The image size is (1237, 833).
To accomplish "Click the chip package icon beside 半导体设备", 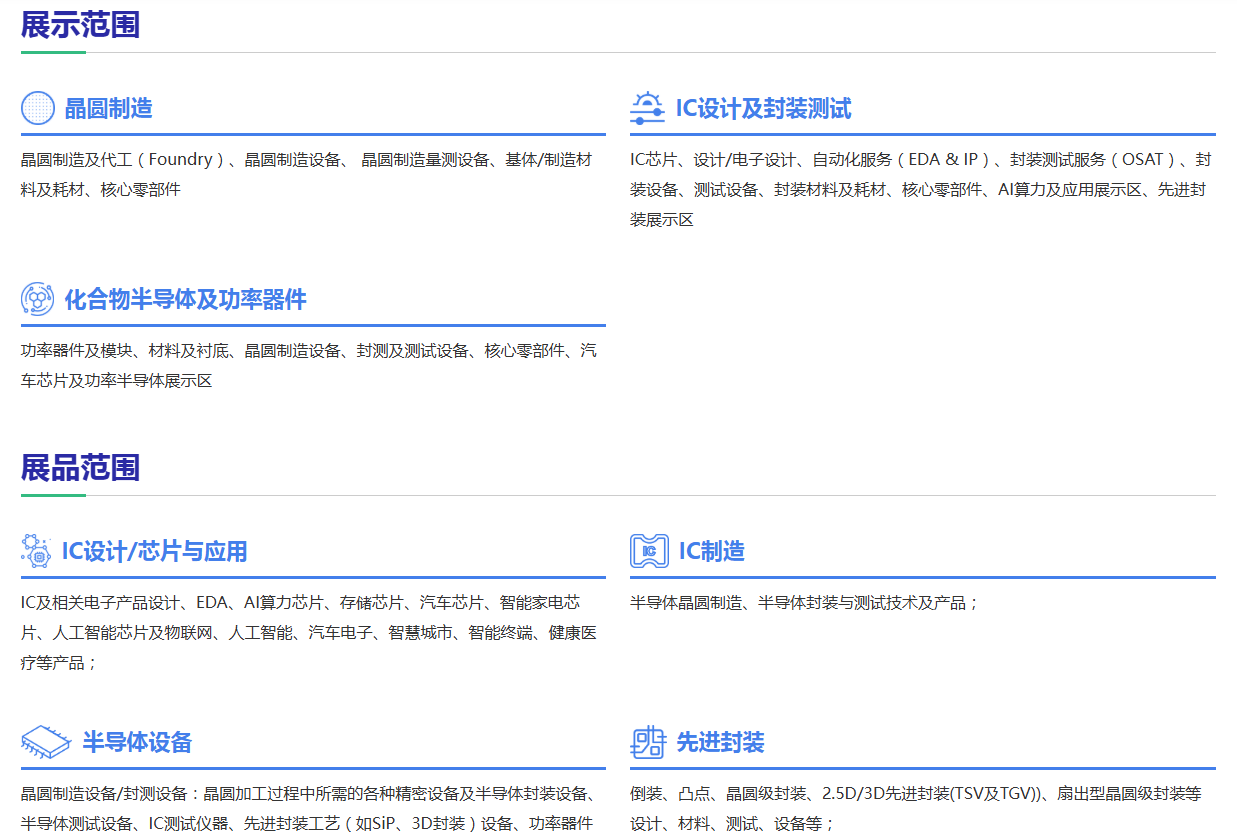I will click(46, 742).
